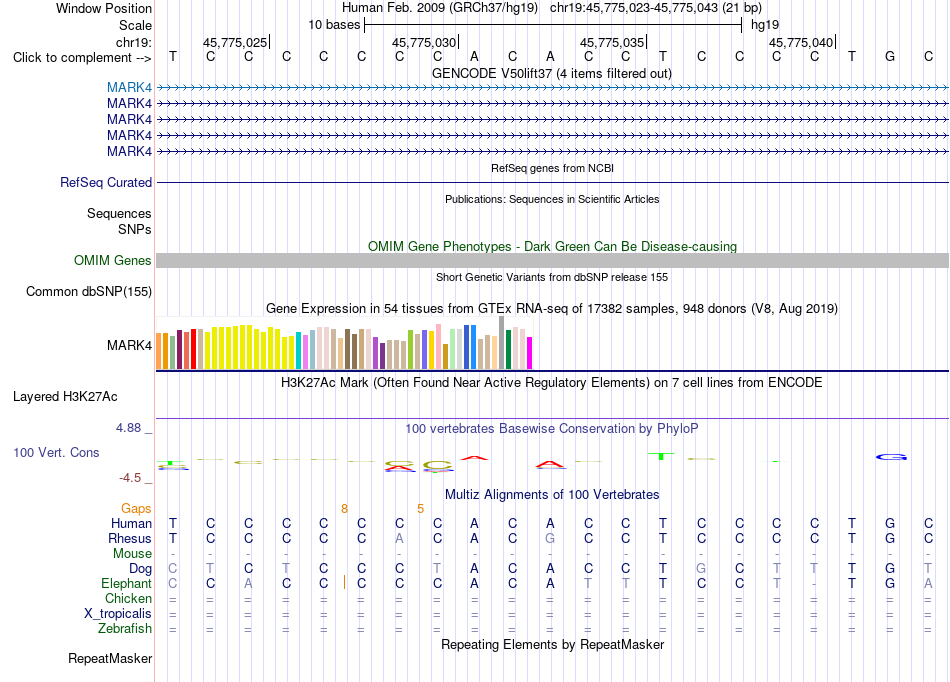Select the Dog alignment row label

pos(140,569)
